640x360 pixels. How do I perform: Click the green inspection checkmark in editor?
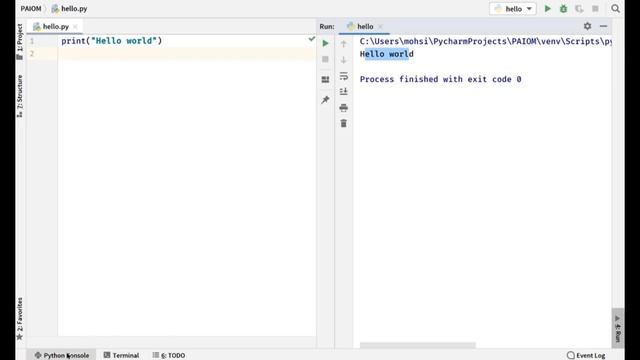pos(312,39)
